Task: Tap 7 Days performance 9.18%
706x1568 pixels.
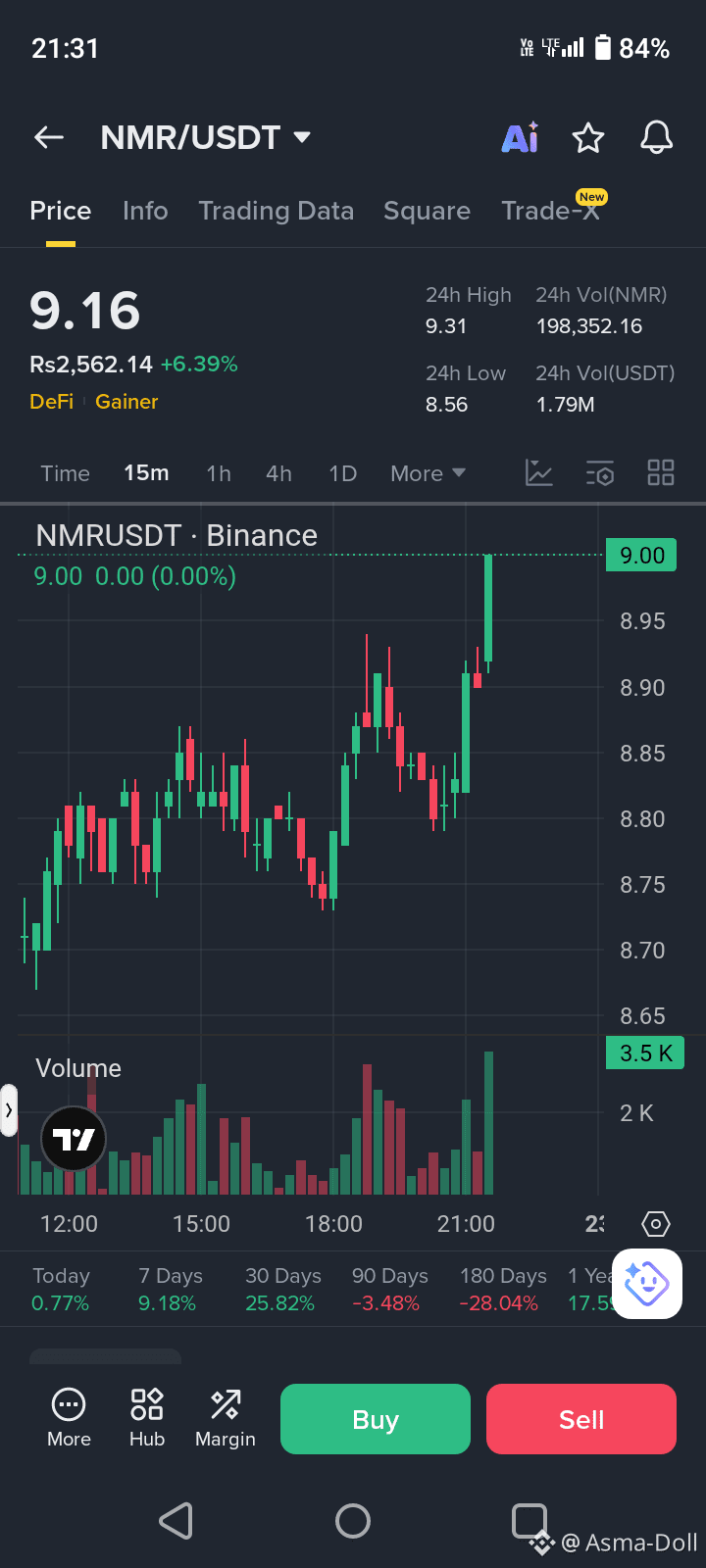Action: (168, 1303)
